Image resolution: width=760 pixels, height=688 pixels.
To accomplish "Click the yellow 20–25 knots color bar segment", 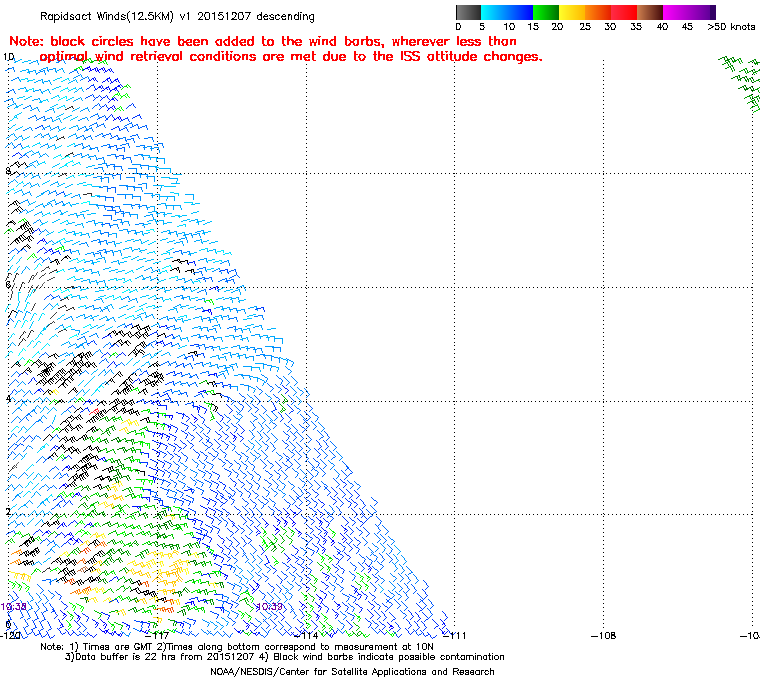I will [x=572, y=12].
